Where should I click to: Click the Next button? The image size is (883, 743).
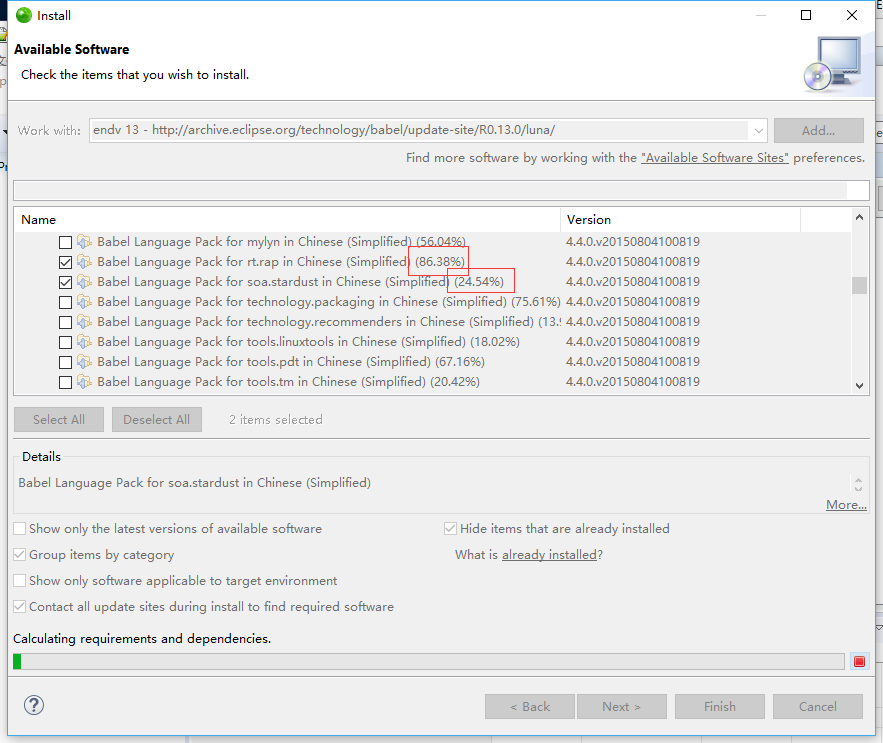[622, 706]
